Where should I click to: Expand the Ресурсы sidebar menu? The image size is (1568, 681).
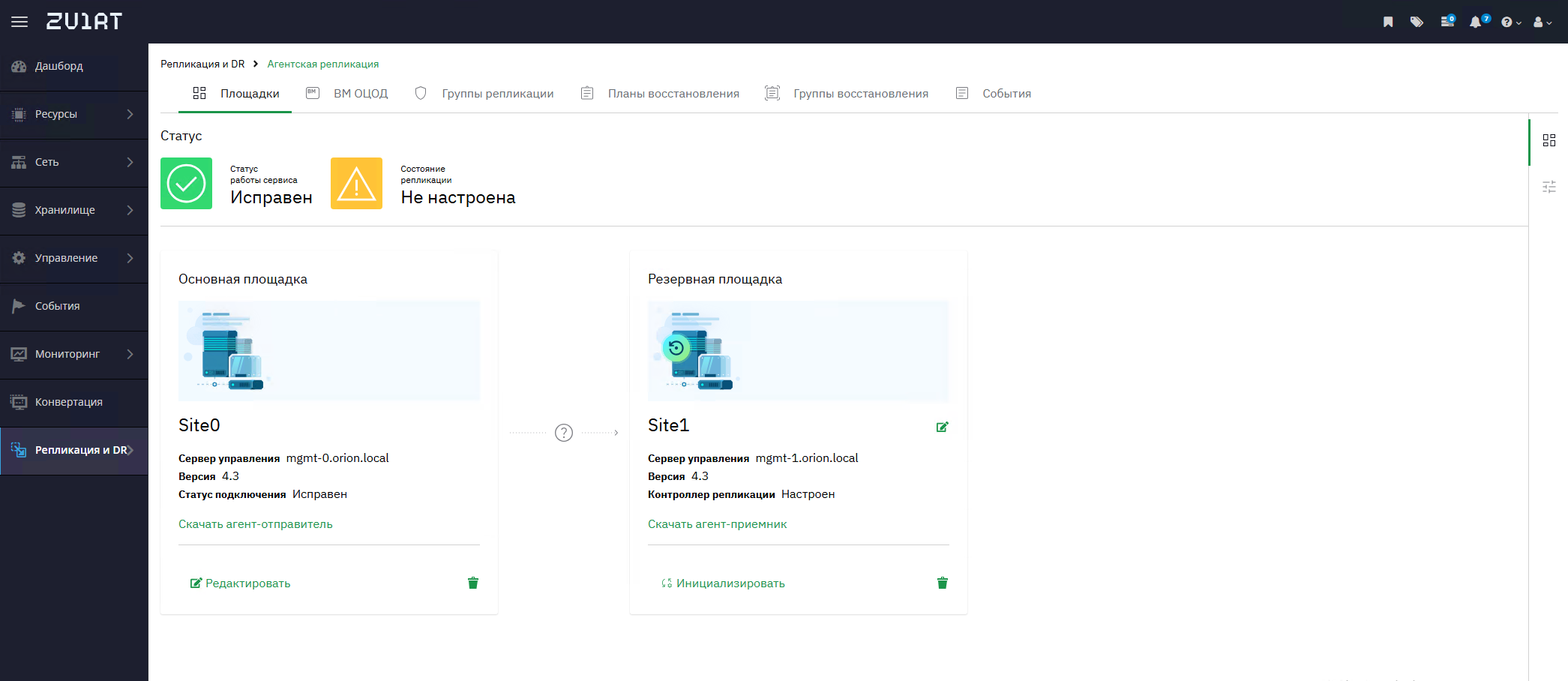(x=73, y=114)
